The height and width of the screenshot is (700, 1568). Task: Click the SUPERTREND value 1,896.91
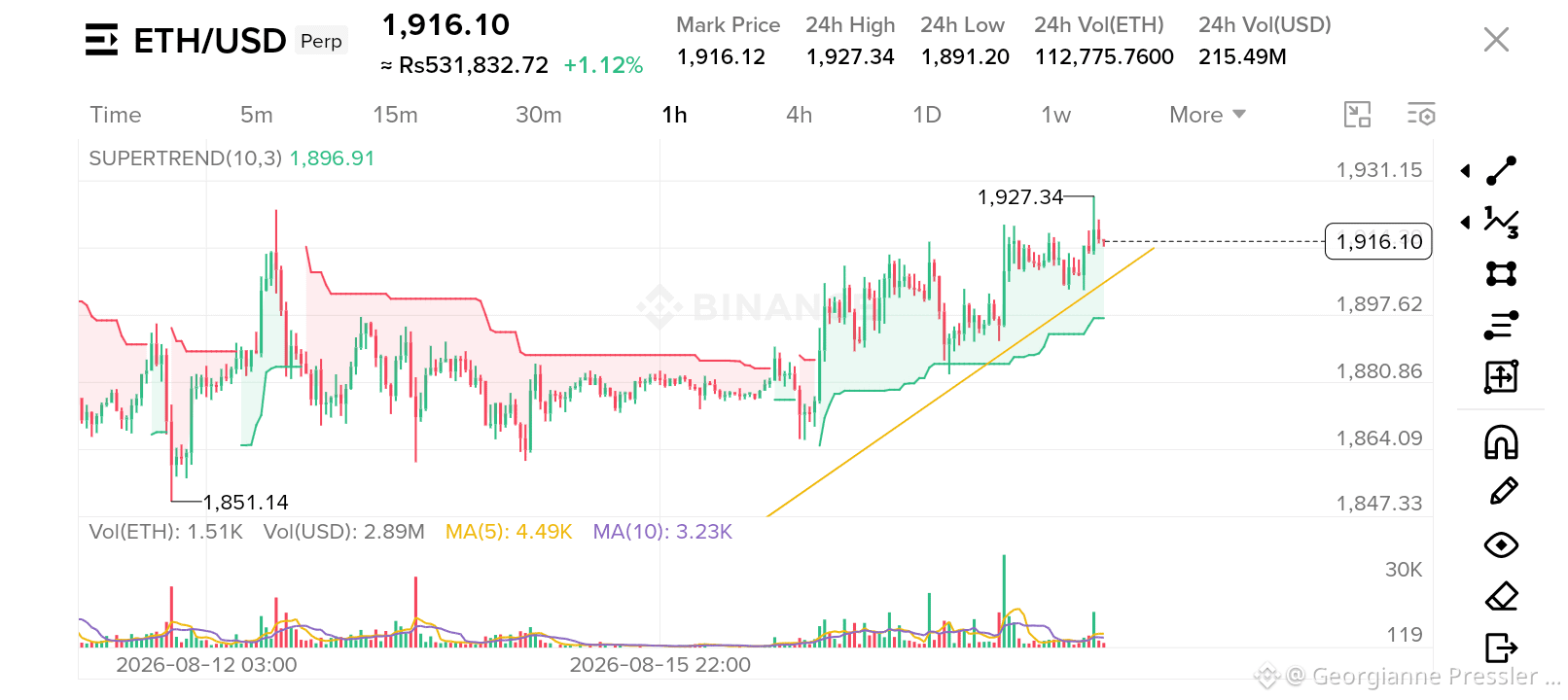[332, 158]
